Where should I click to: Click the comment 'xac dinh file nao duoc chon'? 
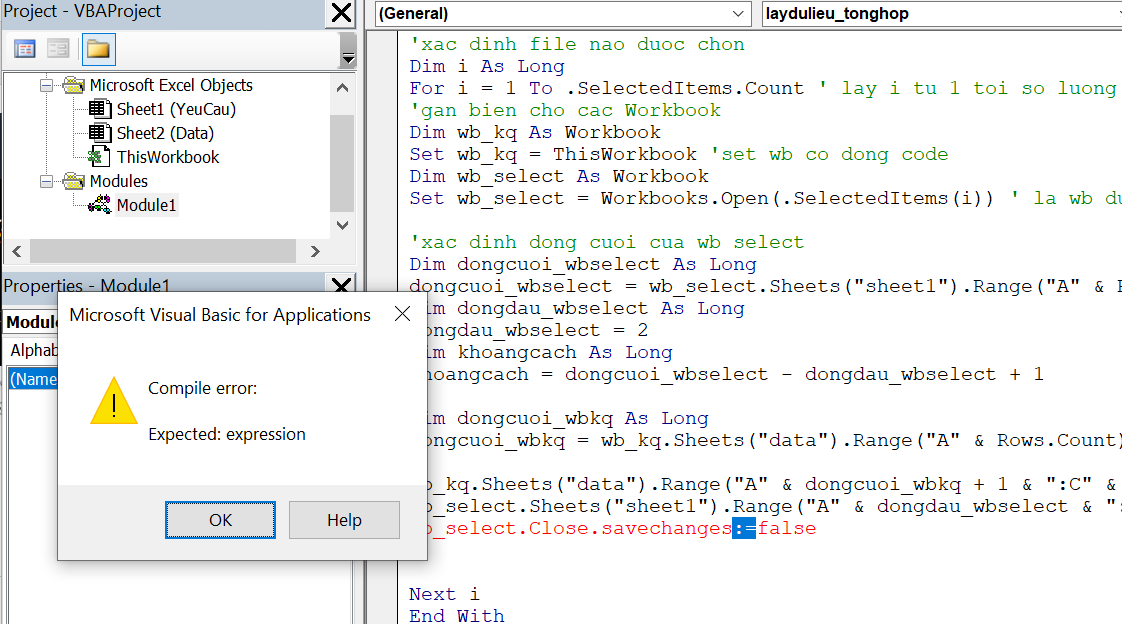577,44
